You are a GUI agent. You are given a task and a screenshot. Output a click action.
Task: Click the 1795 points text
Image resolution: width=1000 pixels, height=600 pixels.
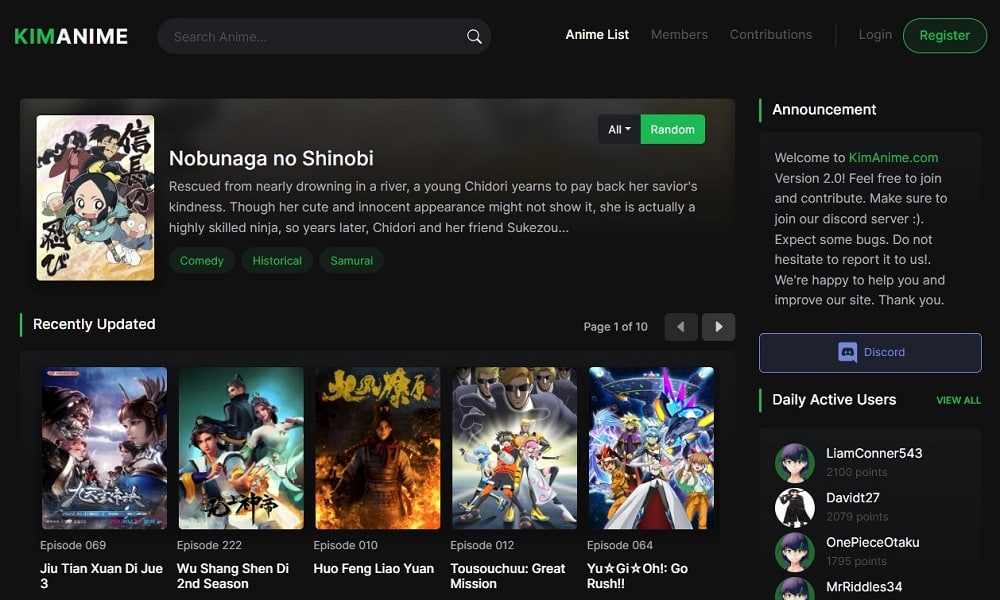(x=857, y=562)
